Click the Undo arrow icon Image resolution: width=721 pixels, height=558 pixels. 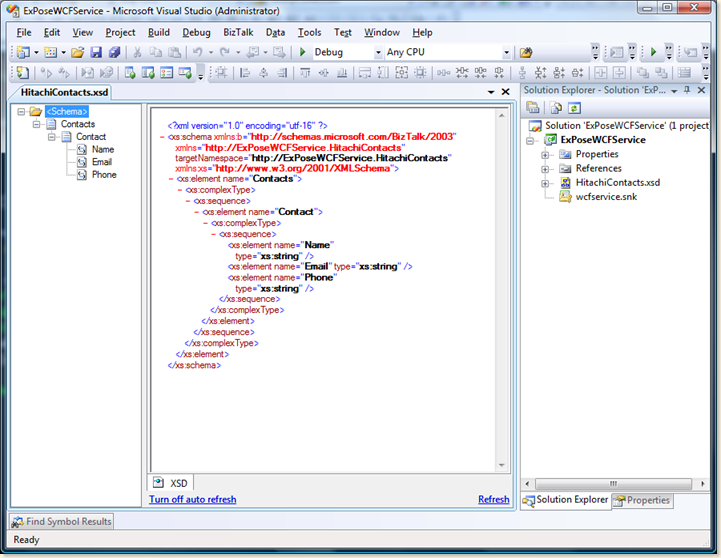point(198,52)
